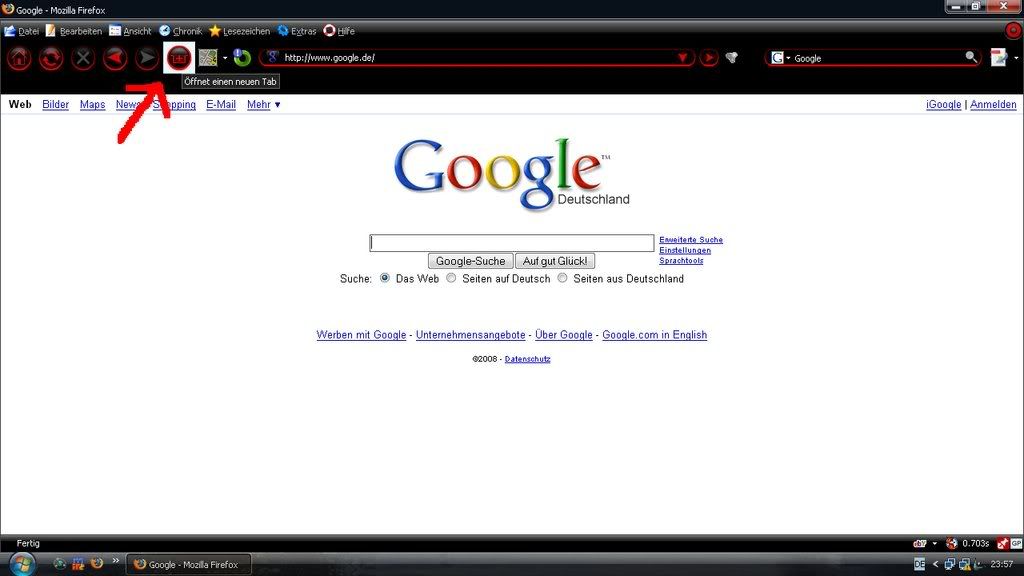1024x576 pixels.
Task: Click the red arrow icon in the status bar
Action: [x=1002, y=543]
